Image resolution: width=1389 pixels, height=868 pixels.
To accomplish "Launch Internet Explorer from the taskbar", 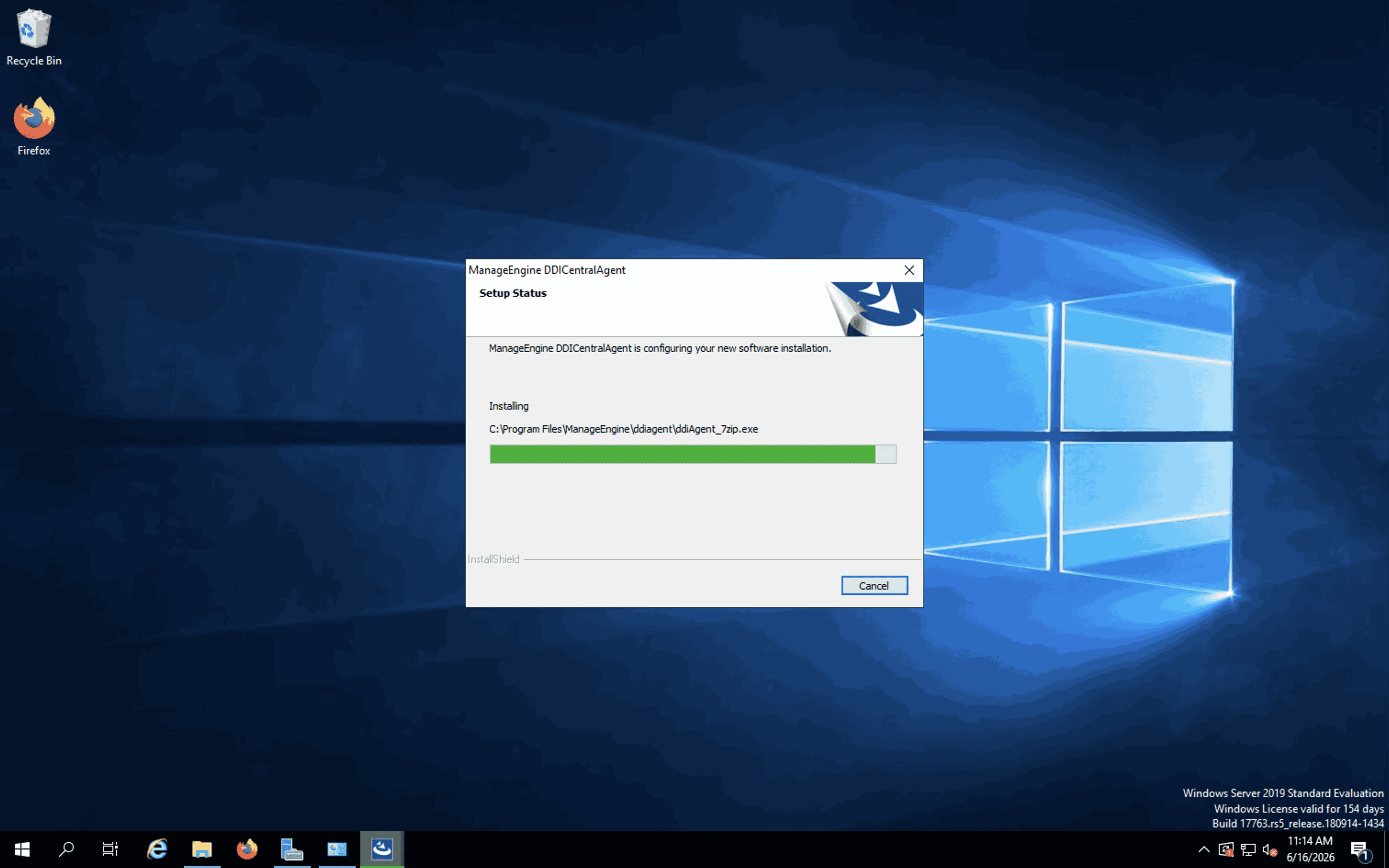I will pyautogui.click(x=157, y=849).
